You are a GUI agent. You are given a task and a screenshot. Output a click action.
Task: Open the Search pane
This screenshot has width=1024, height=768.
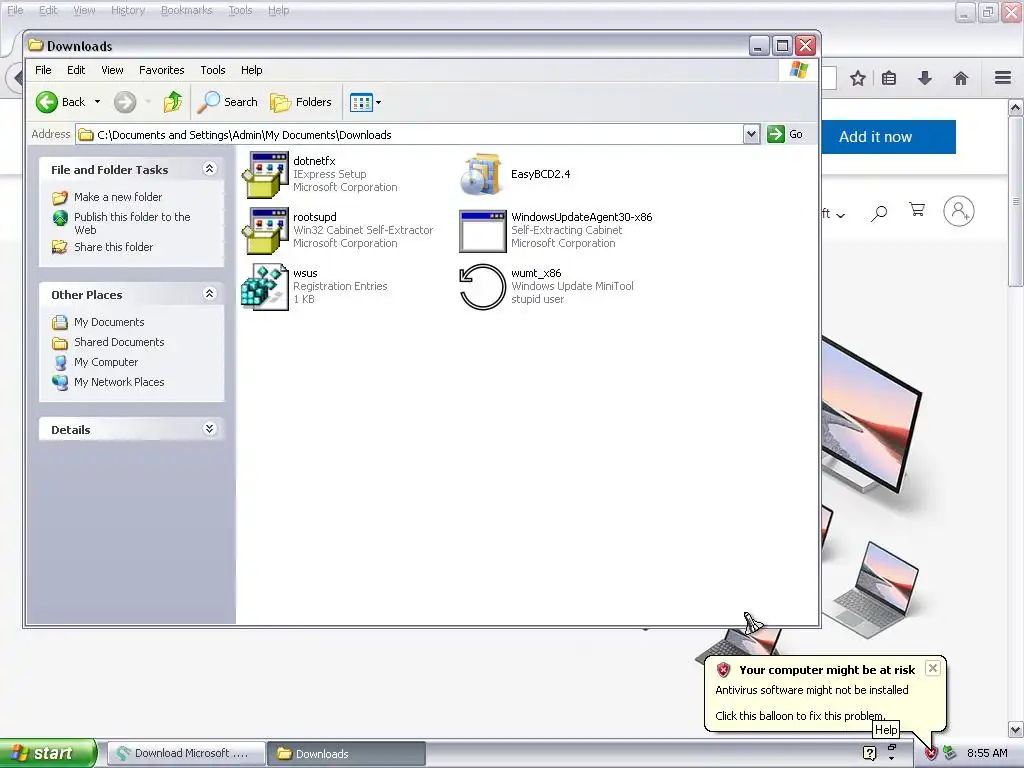pos(227,102)
